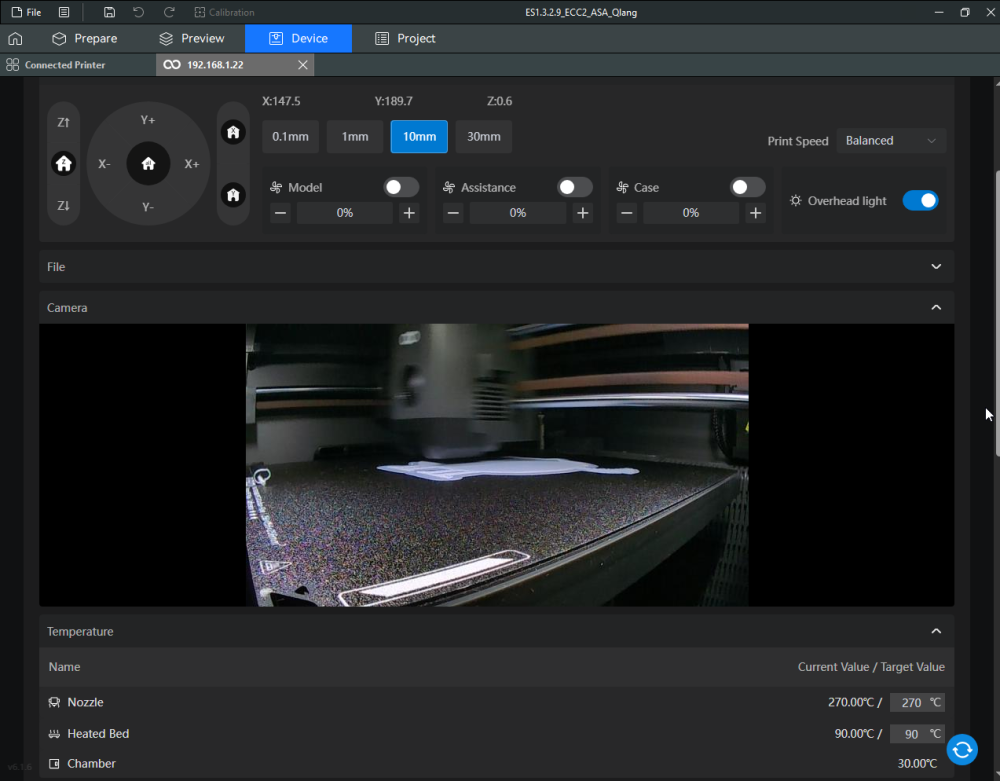Home the Z axis

point(64,164)
